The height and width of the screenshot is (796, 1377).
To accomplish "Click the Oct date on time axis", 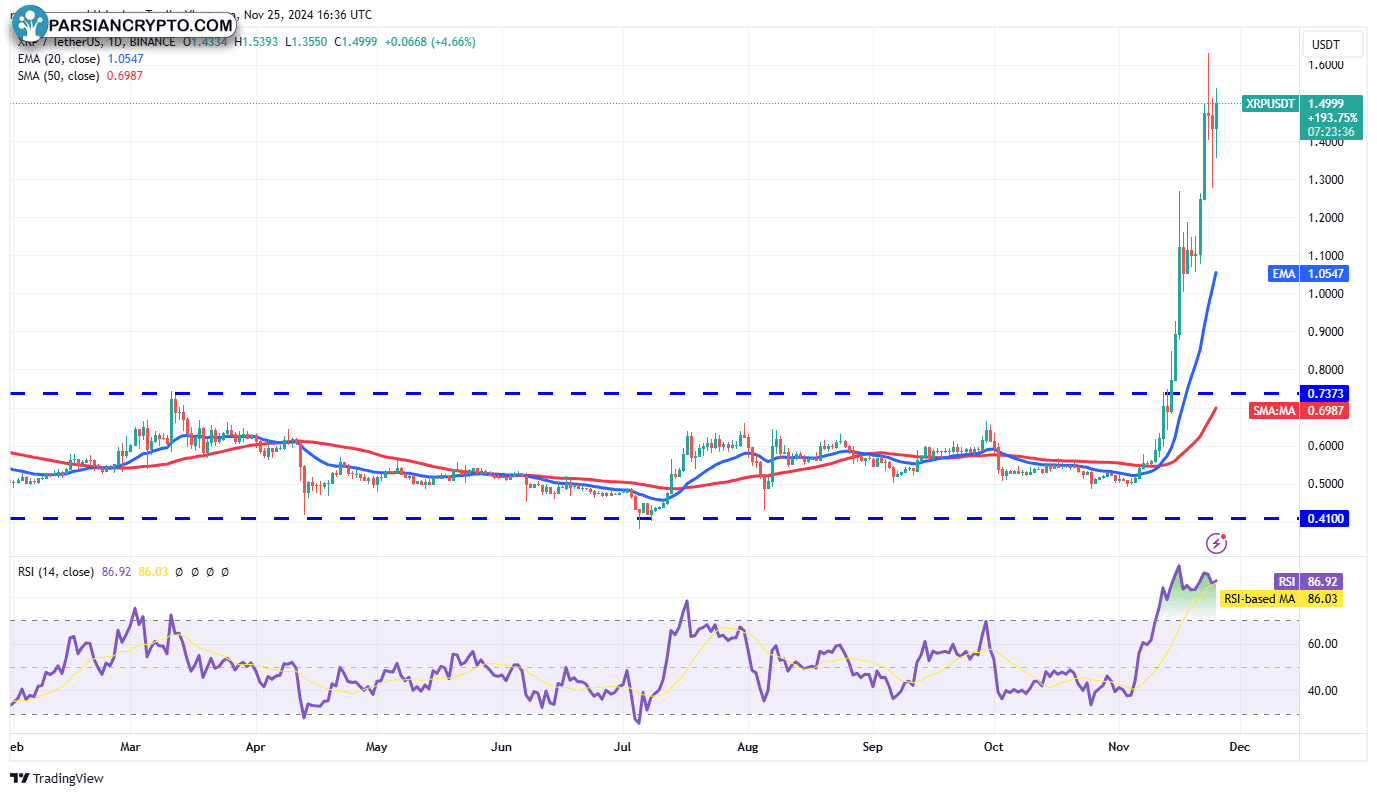I will pyautogui.click(x=993, y=746).
